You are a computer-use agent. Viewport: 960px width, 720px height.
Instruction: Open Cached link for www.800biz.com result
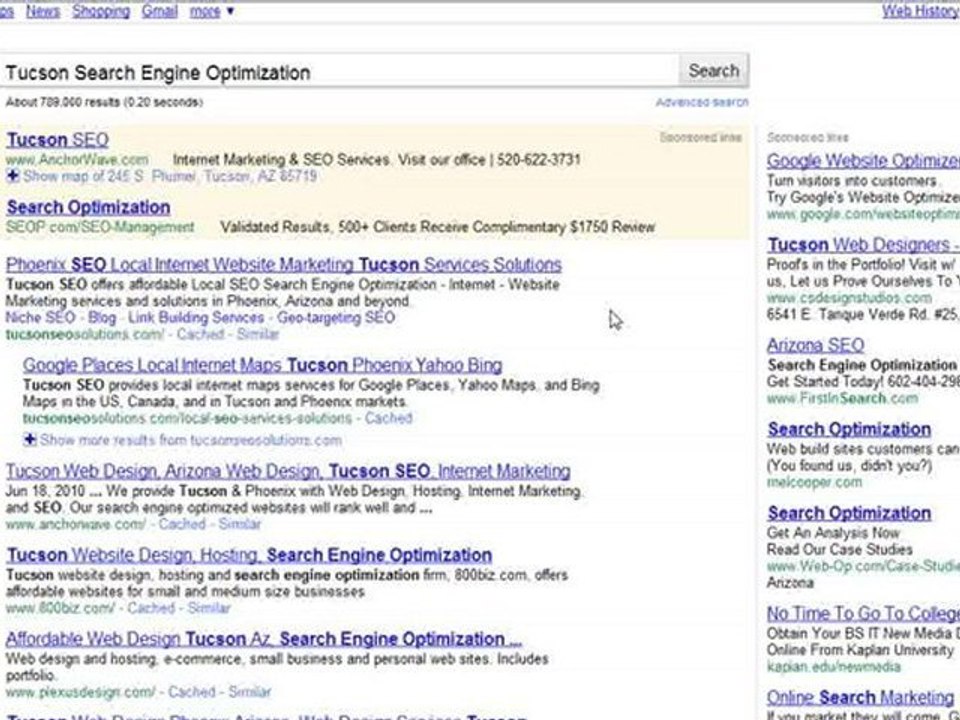(151, 608)
